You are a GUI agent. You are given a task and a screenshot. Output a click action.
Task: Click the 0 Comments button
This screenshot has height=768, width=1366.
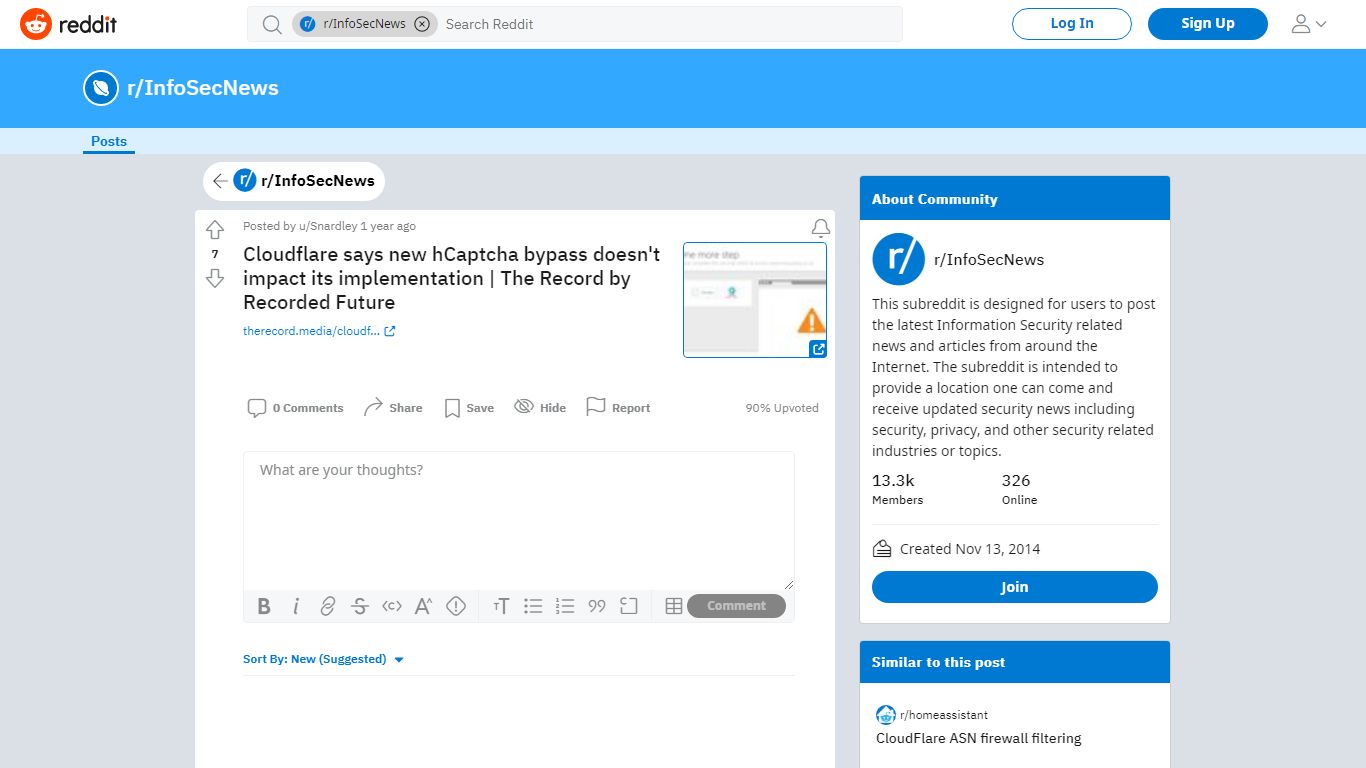[x=296, y=408]
